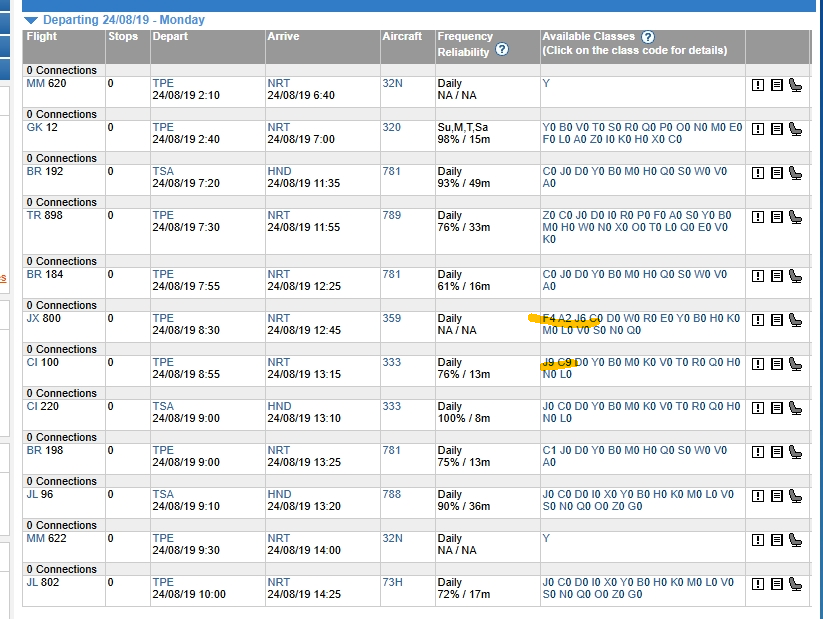This screenshot has width=823, height=619.
Task: Open details list icon for GK 12
Action: pyautogui.click(x=777, y=129)
